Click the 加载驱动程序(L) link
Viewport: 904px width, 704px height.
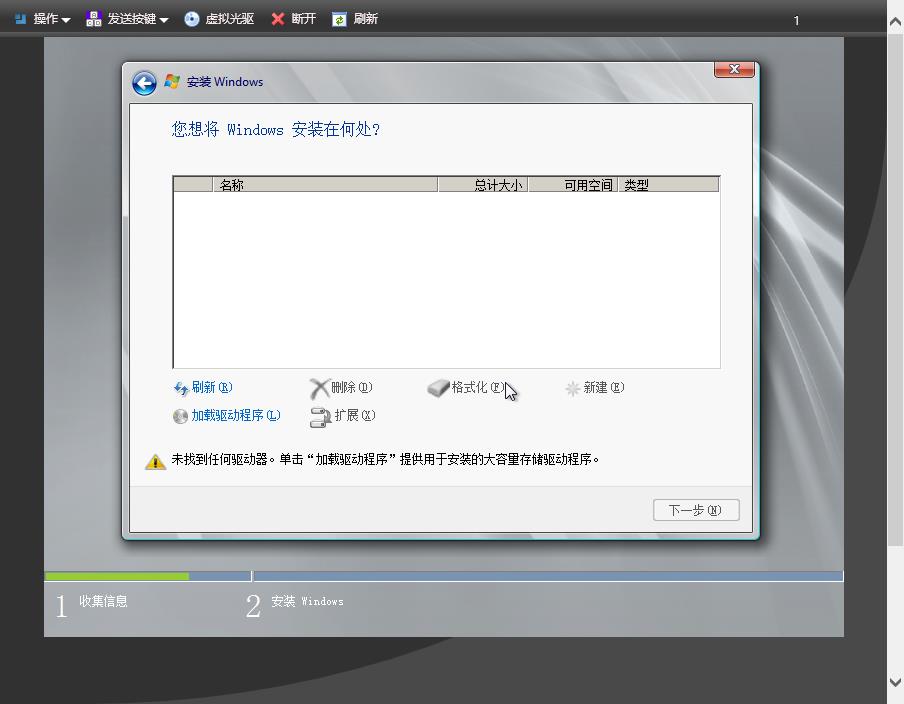[x=227, y=416]
